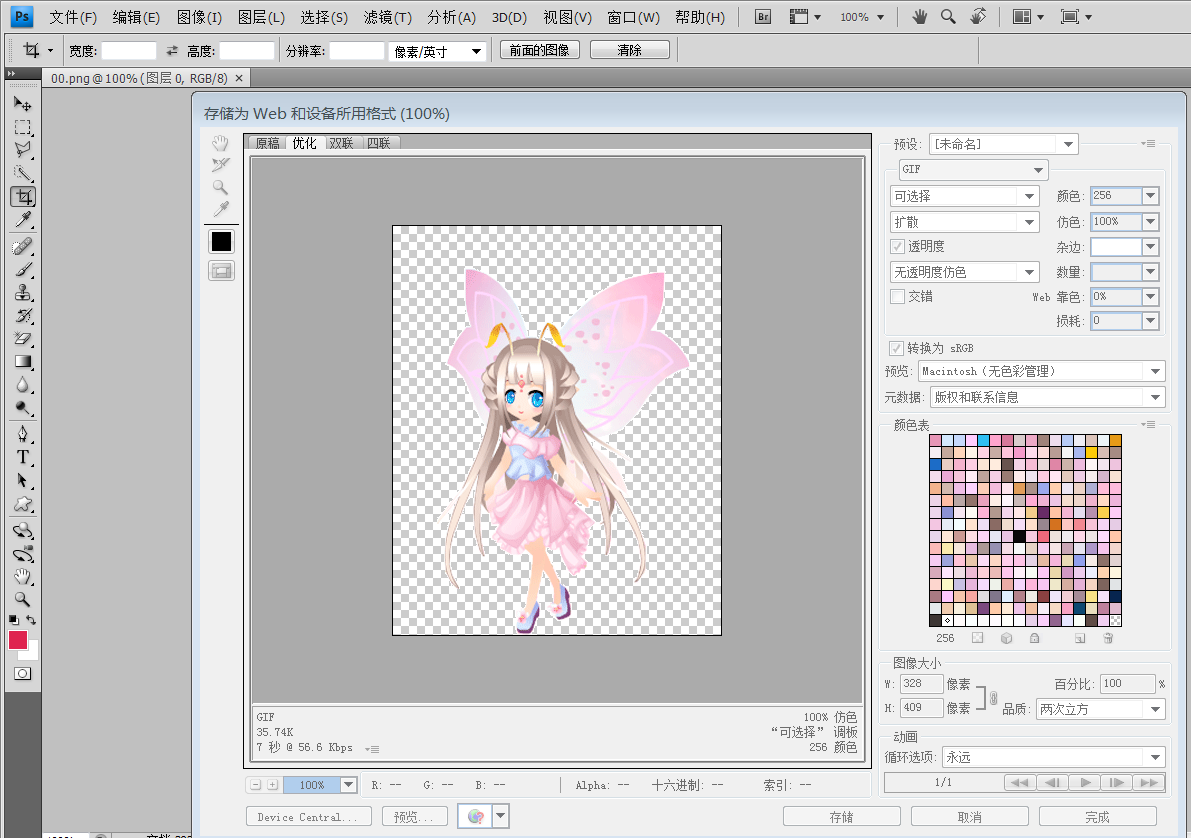The height and width of the screenshot is (838, 1191).
Task: Select the Path Selection tool
Action: tap(23, 480)
